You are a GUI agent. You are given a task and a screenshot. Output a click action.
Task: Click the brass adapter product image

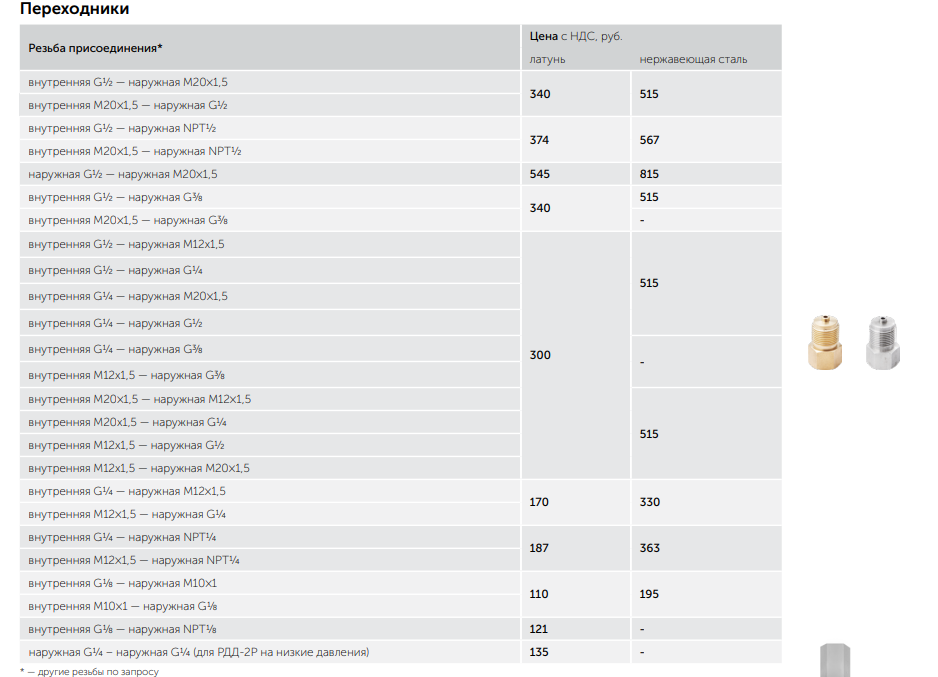point(824,342)
